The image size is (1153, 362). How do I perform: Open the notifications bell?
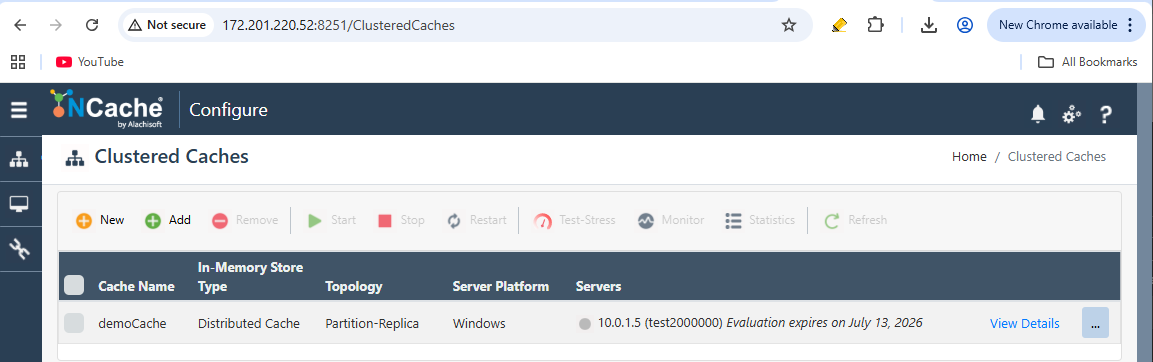[1038, 114]
